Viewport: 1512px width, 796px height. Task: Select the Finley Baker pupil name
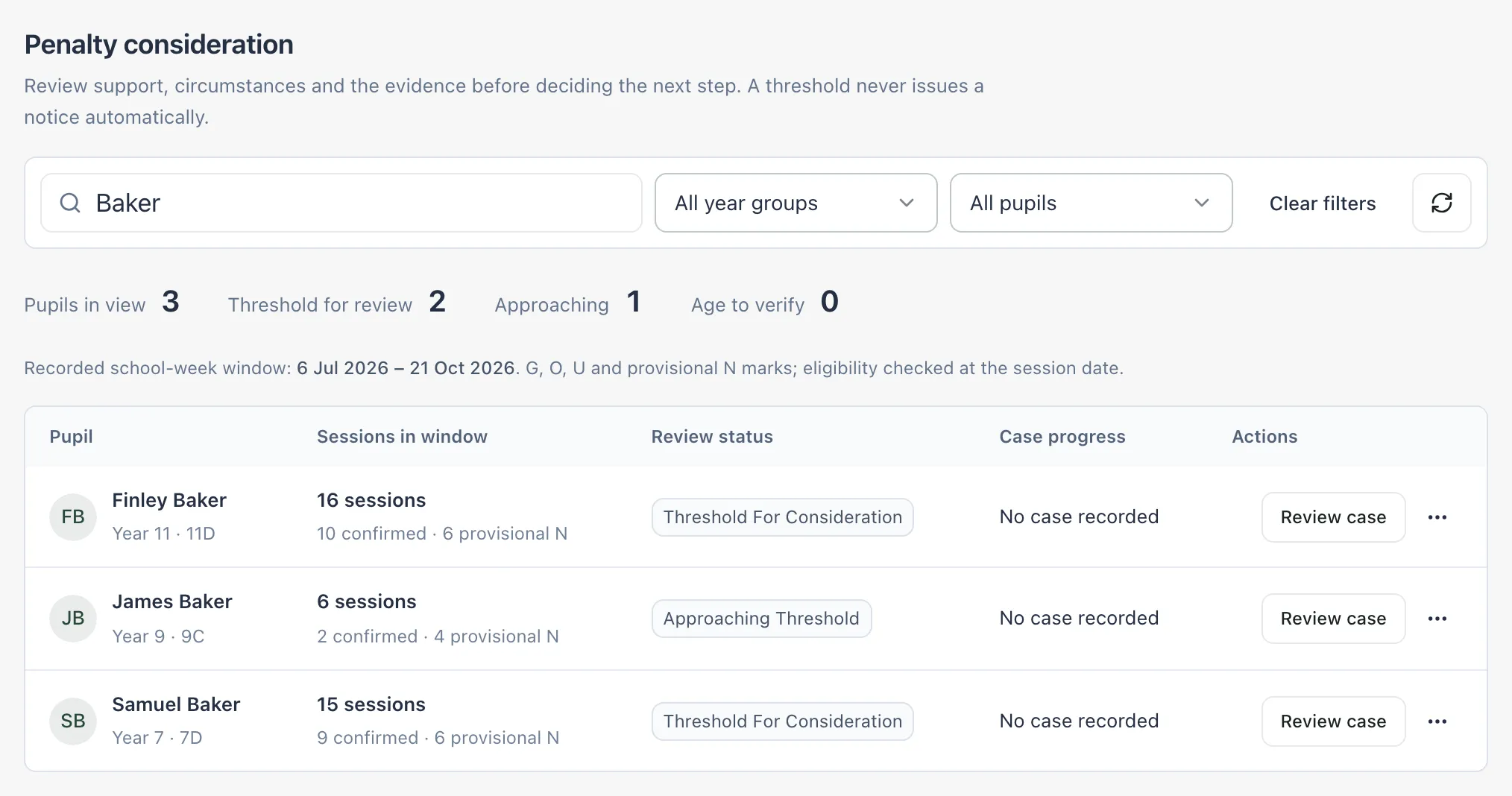pyautogui.click(x=169, y=500)
